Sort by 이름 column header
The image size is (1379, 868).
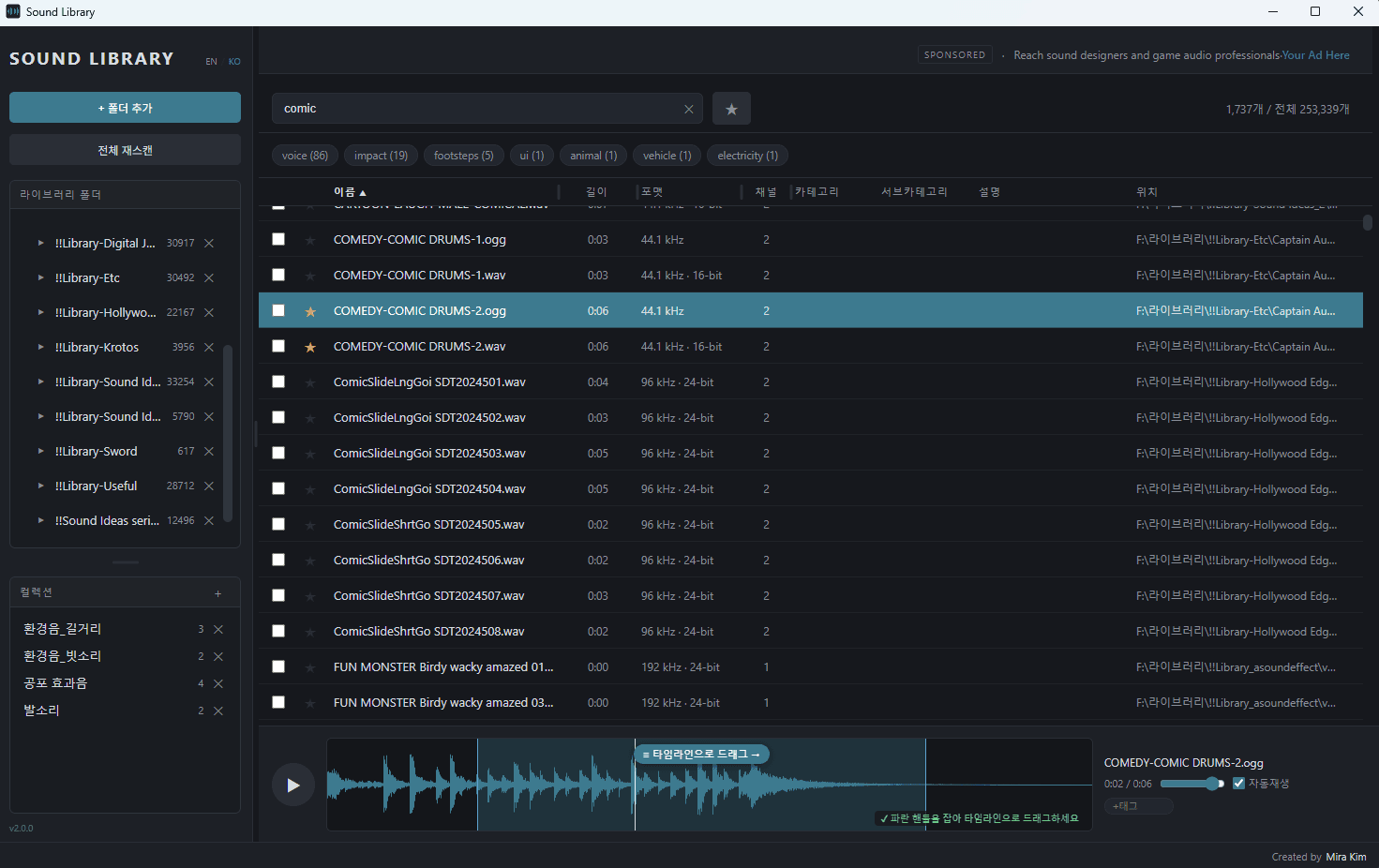[350, 192]
